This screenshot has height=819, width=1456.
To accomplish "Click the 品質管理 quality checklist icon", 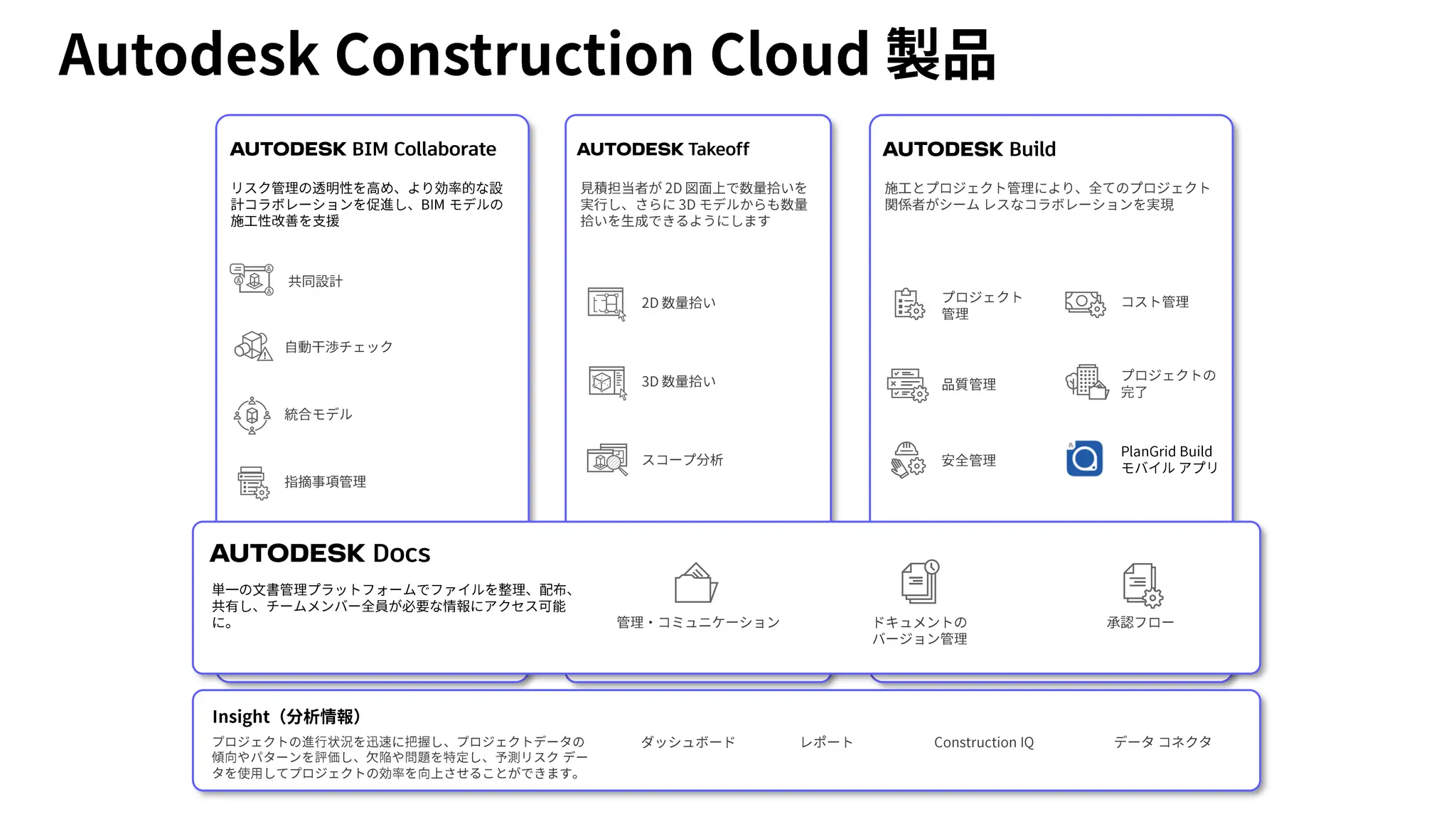I will pos(908,385).
